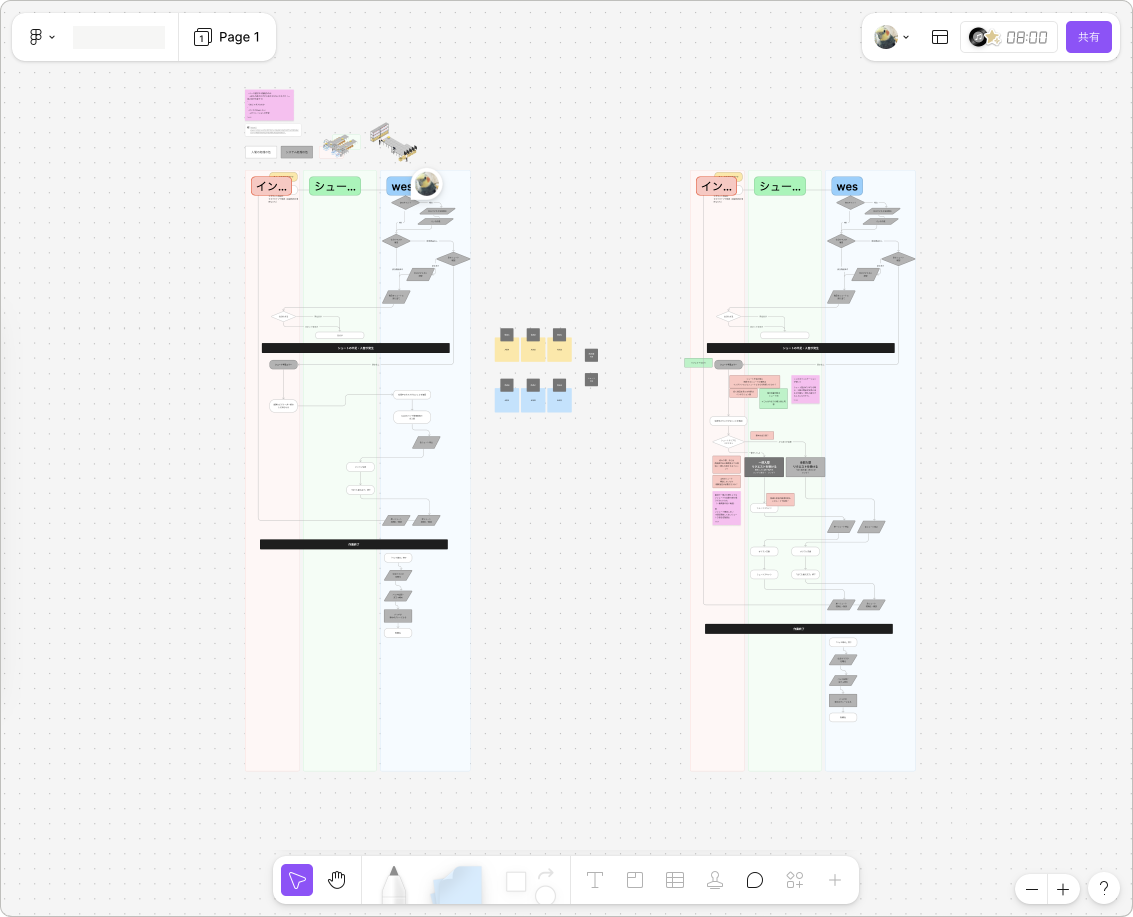The height and width of the screenshot is (917, 1133).
Task: Select the Section tool
Action: [635, 880]
